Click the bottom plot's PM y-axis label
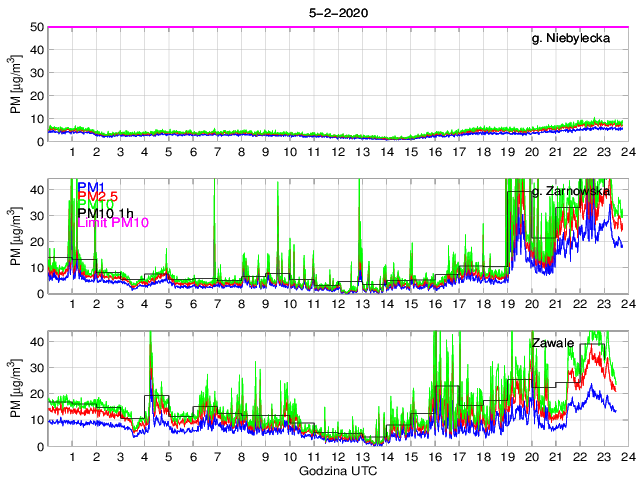The height and width of the screenshot is (480, 640). pyautogui.click(x=17, y=388)
